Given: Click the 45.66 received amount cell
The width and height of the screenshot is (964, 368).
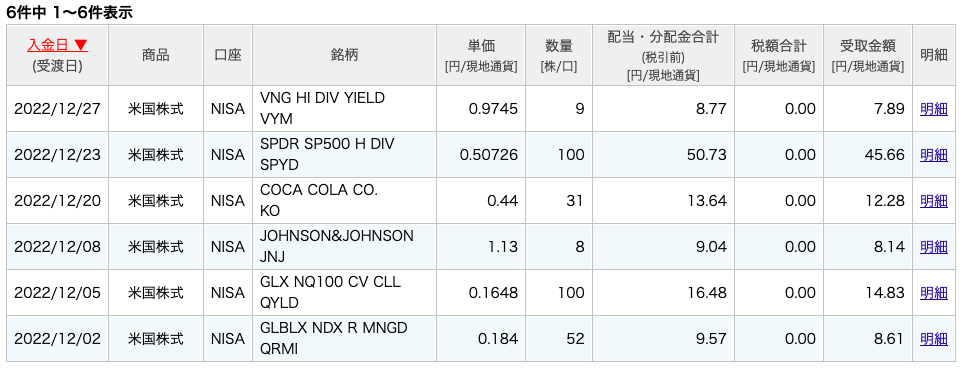Looking at the screenshot, I should pyautogui.click(x=867, y=155).
